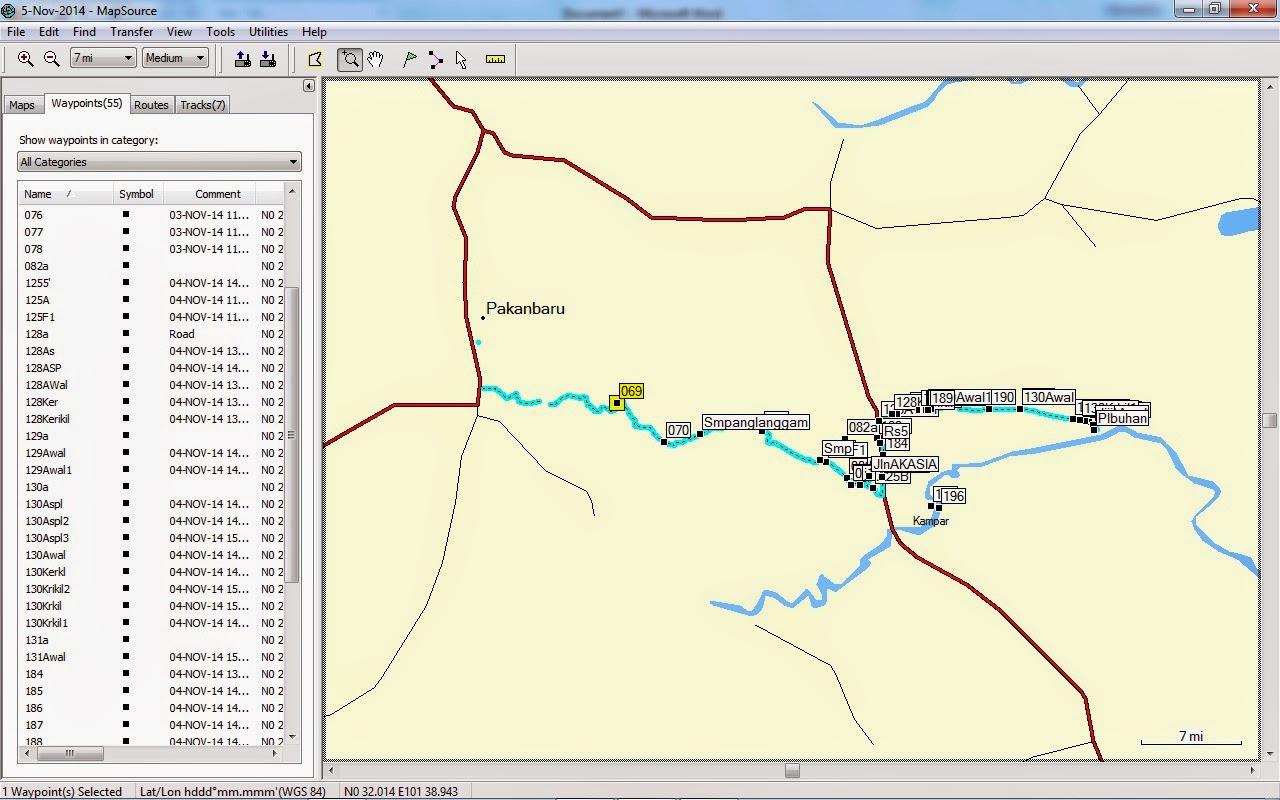
Task: Switch to the Hand pan tool
Action: point(374,59)
